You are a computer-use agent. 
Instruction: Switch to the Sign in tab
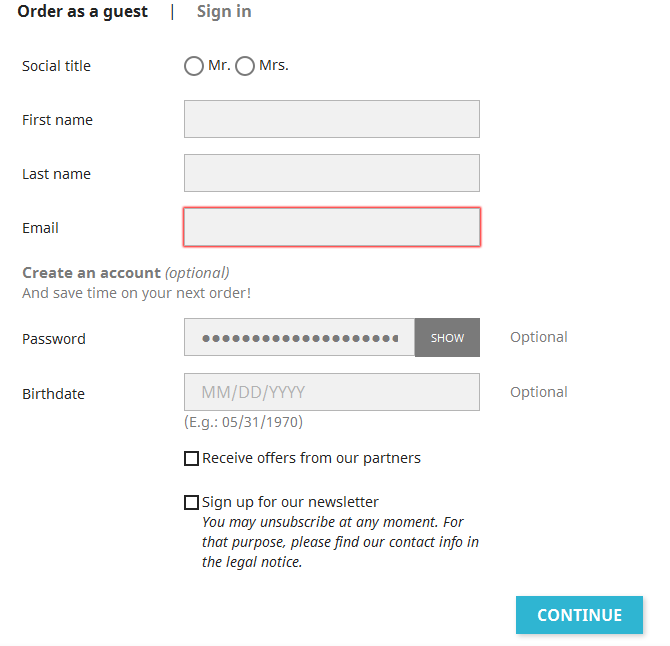point(224,12)
